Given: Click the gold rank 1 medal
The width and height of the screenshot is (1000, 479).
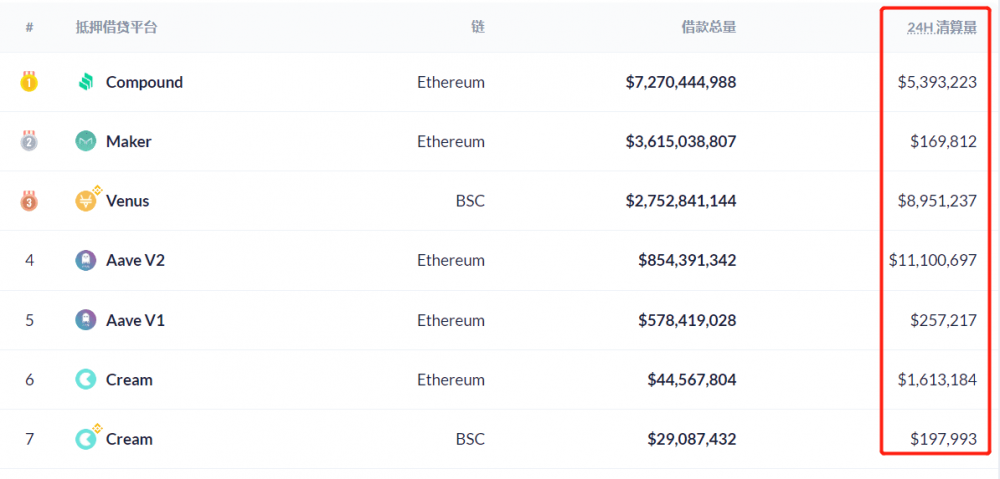Looking at the screenshot, I should click(x=29, y=82).
